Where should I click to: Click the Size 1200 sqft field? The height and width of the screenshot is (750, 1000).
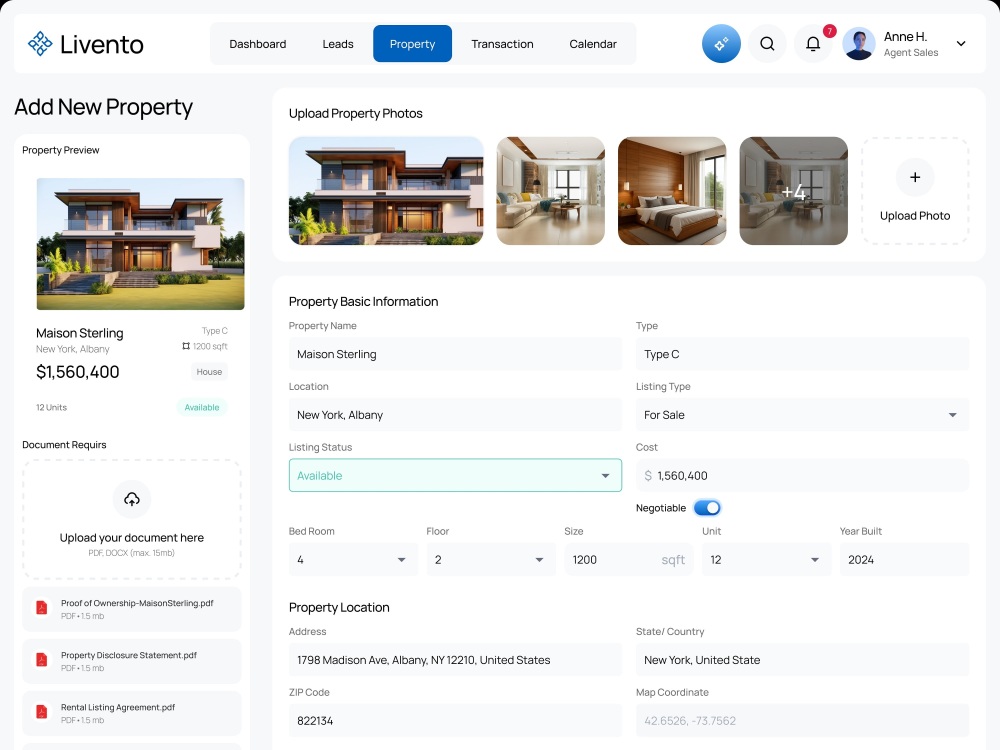point(629,559)
